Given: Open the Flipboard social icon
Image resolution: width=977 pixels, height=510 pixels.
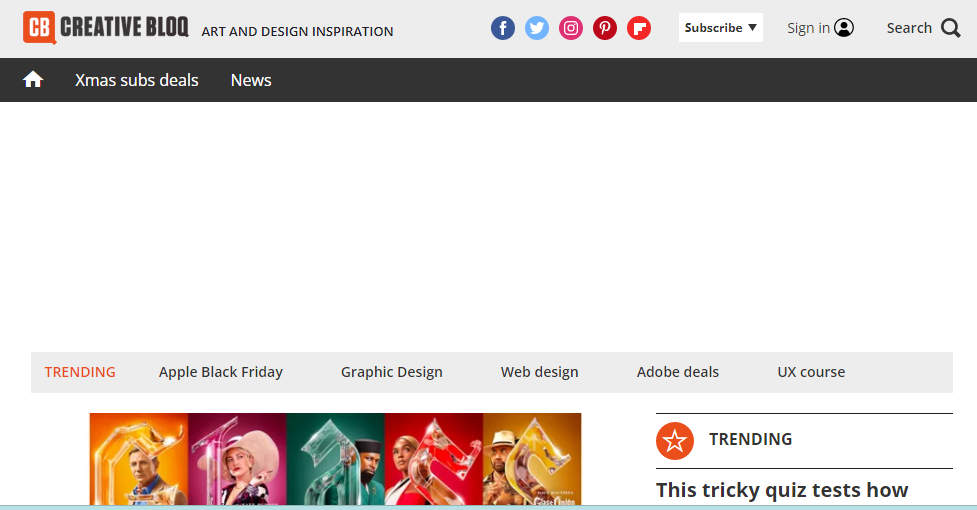Looking at the screenshot, I should coord(639,28).
